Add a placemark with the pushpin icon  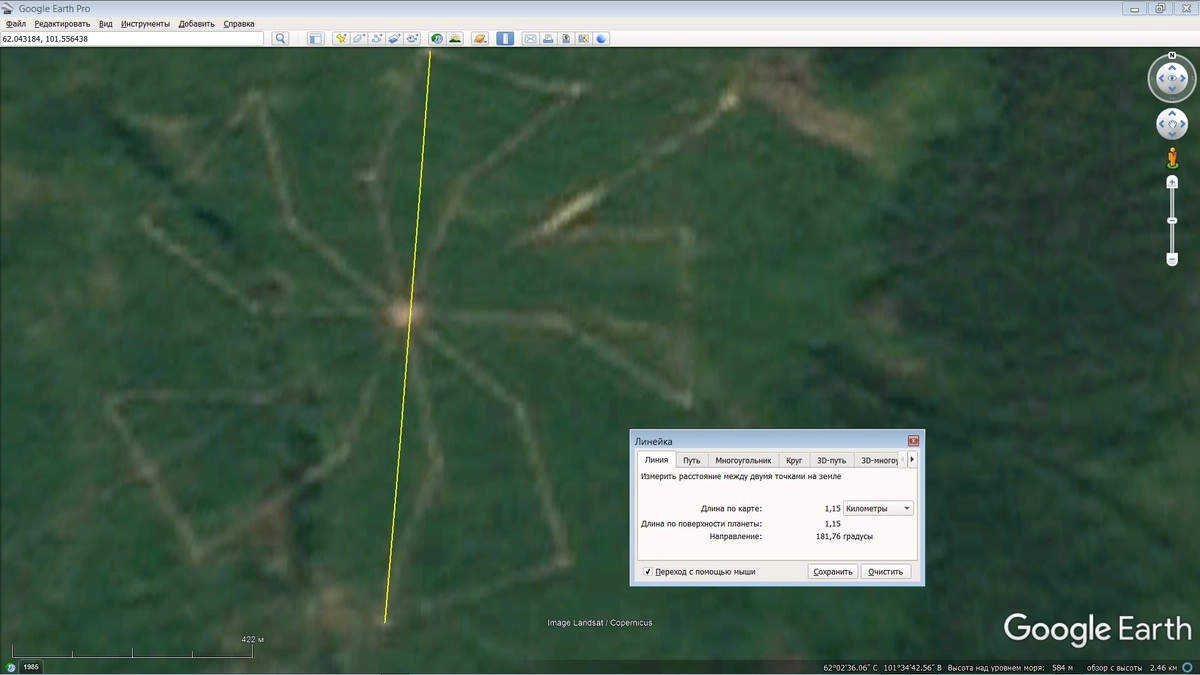pyautogui.click(x=341, y=39)
